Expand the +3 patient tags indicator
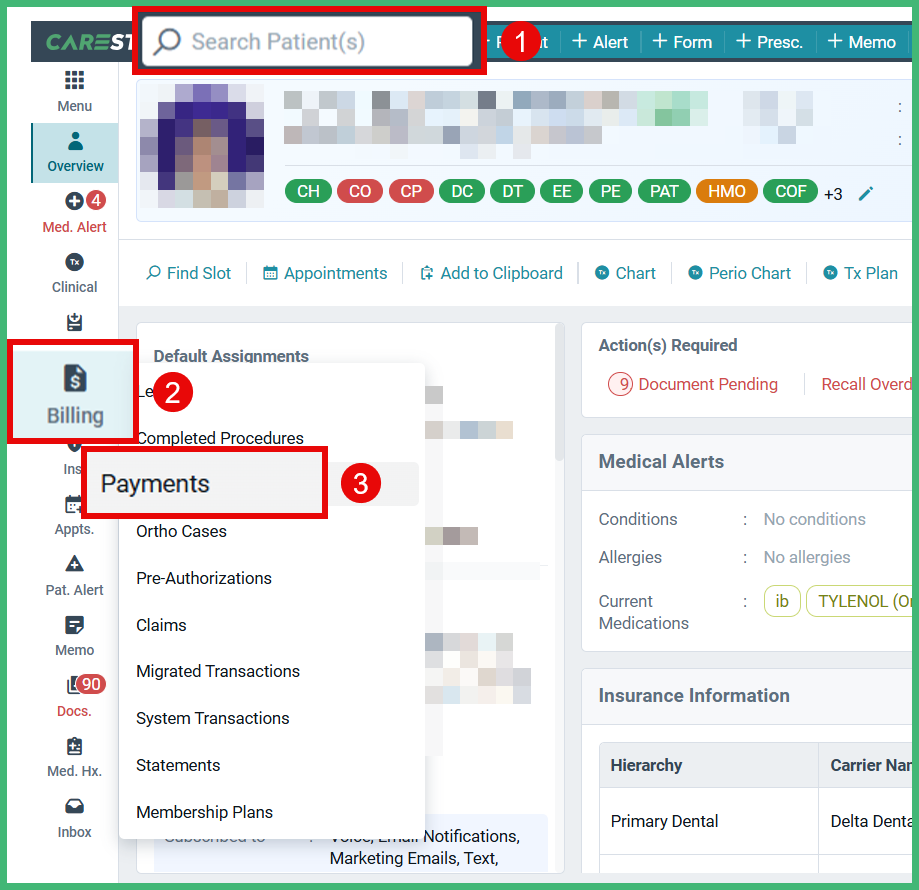This screenshot has width=919, height=890. [833, 192]
